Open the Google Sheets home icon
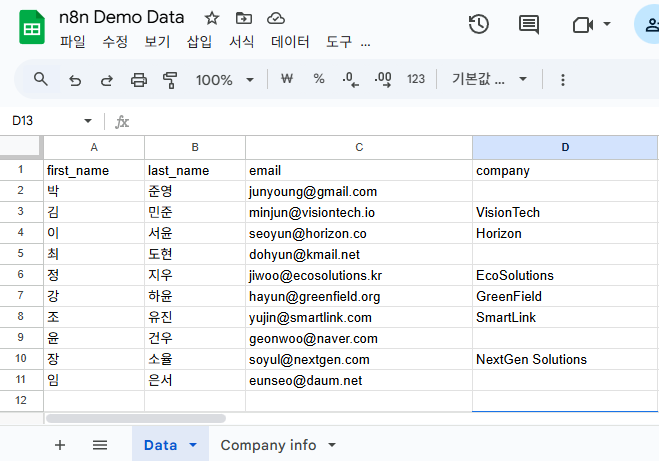Screen dimensions: 659x461 (32, 27)
